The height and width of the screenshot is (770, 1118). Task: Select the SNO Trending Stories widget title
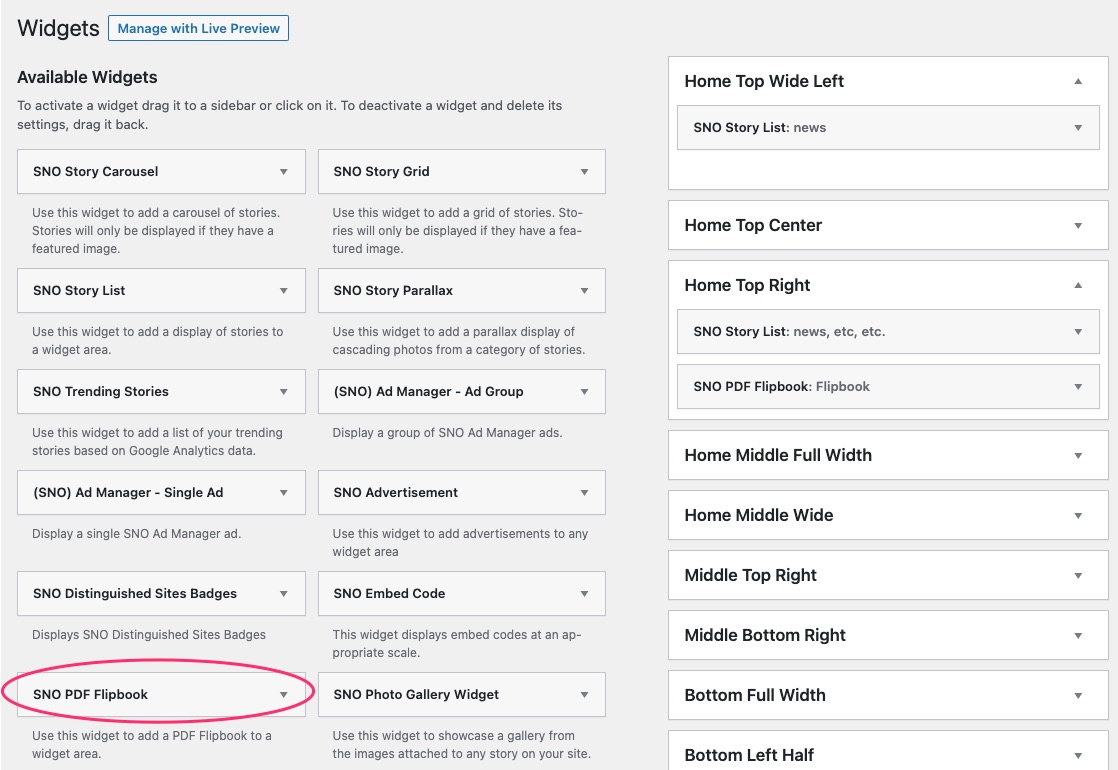101,391
